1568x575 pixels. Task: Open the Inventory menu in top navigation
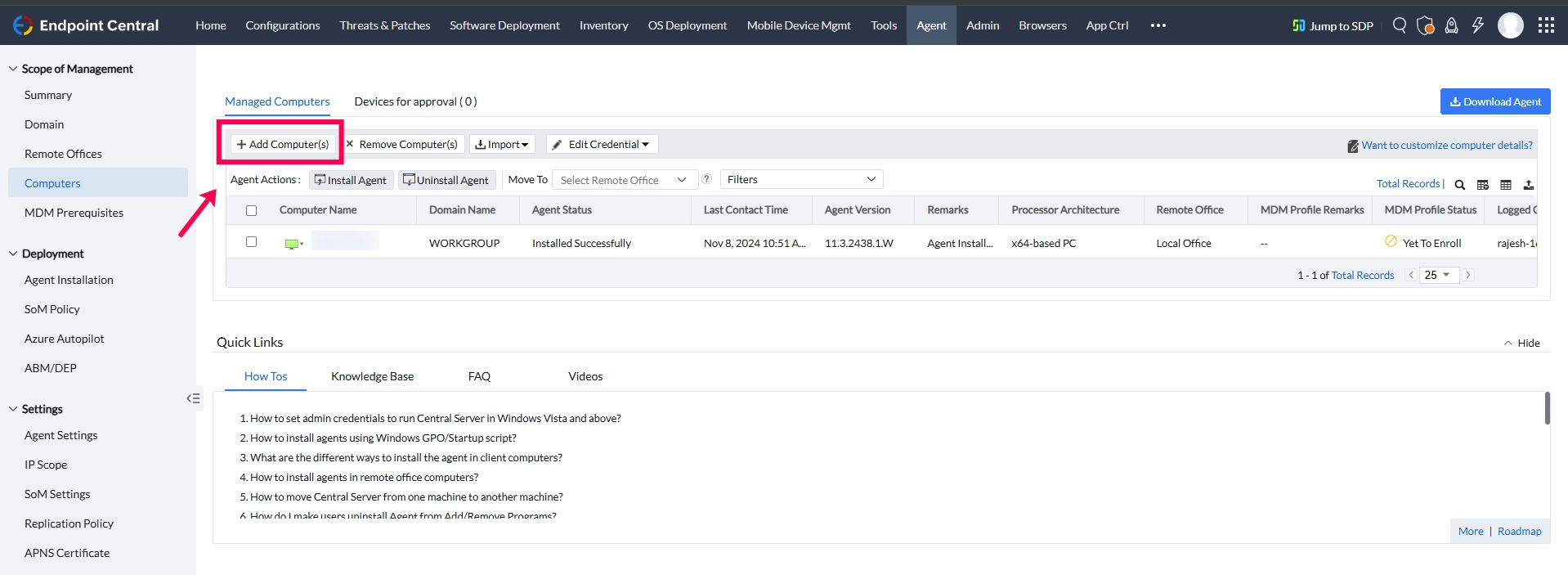tap(604, 25)
